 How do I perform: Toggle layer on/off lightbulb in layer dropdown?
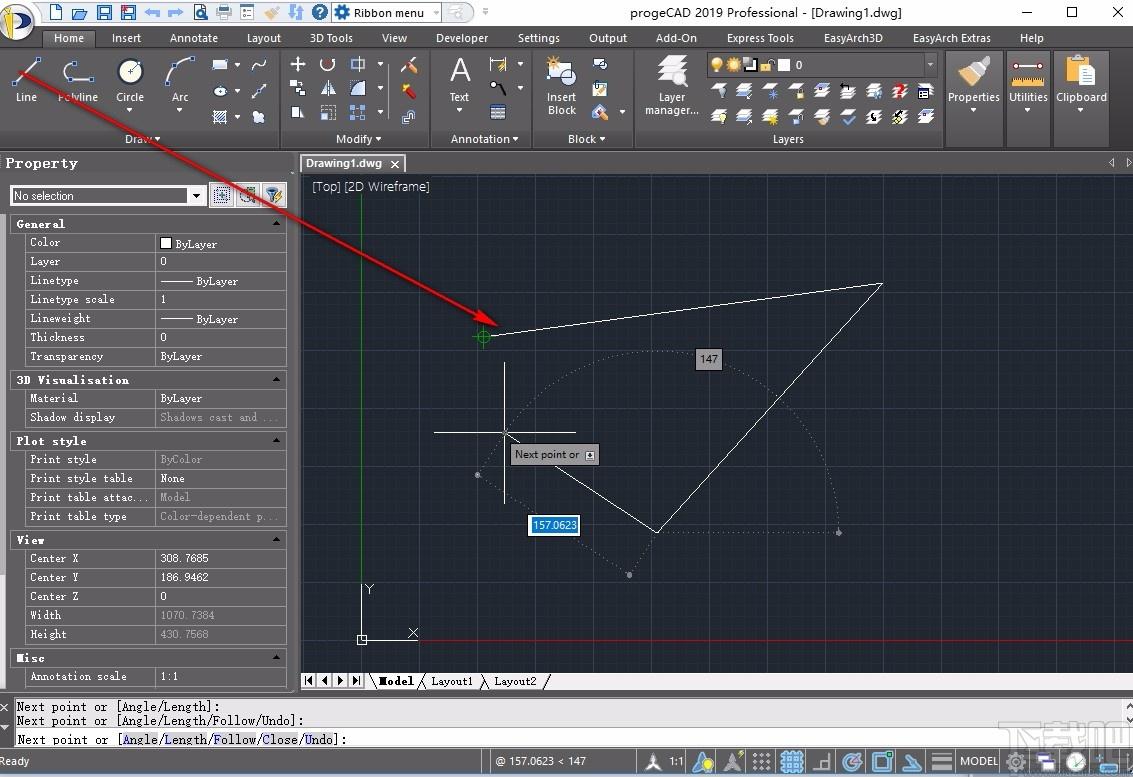tap(717, 65)
